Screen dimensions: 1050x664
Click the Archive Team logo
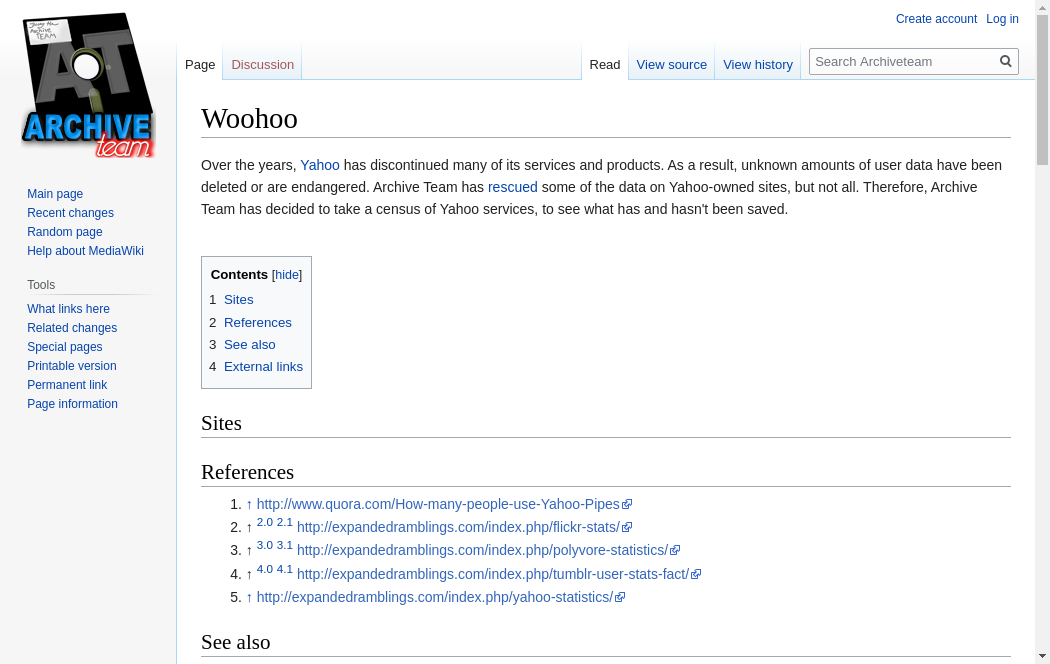(x=88, y=86)
